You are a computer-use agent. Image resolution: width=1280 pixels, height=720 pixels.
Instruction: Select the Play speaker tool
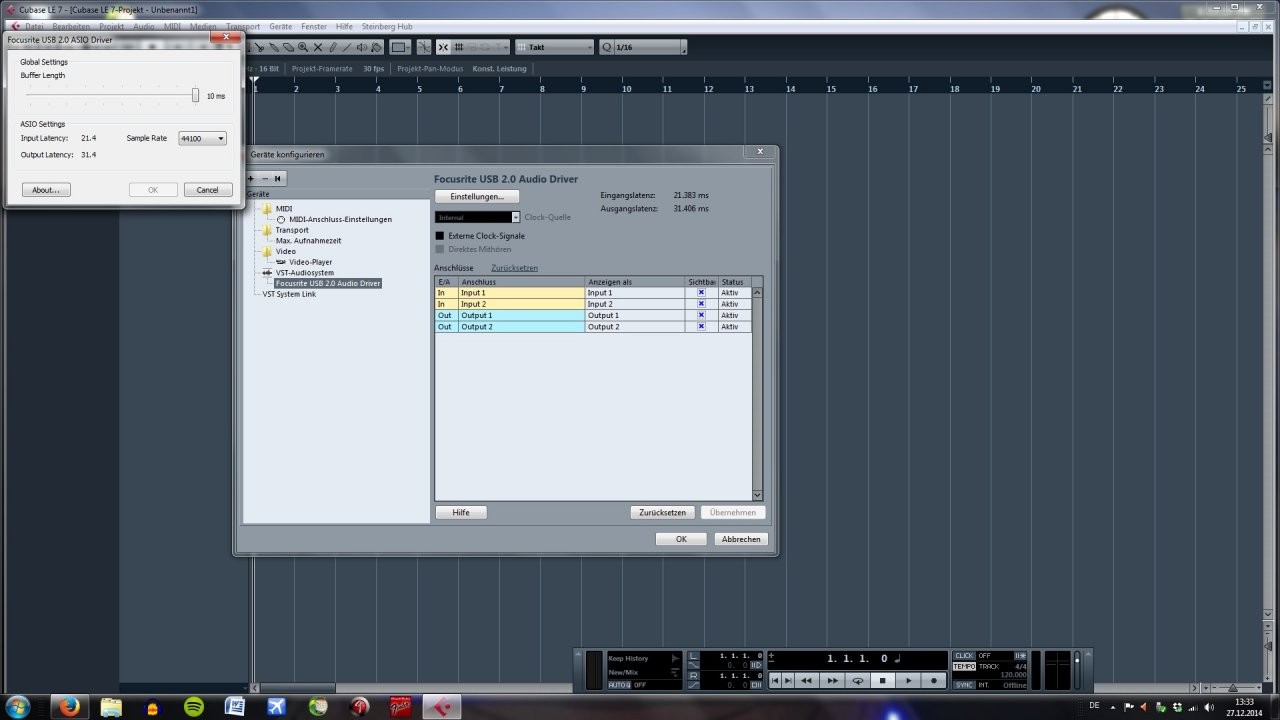coord(362,47)
